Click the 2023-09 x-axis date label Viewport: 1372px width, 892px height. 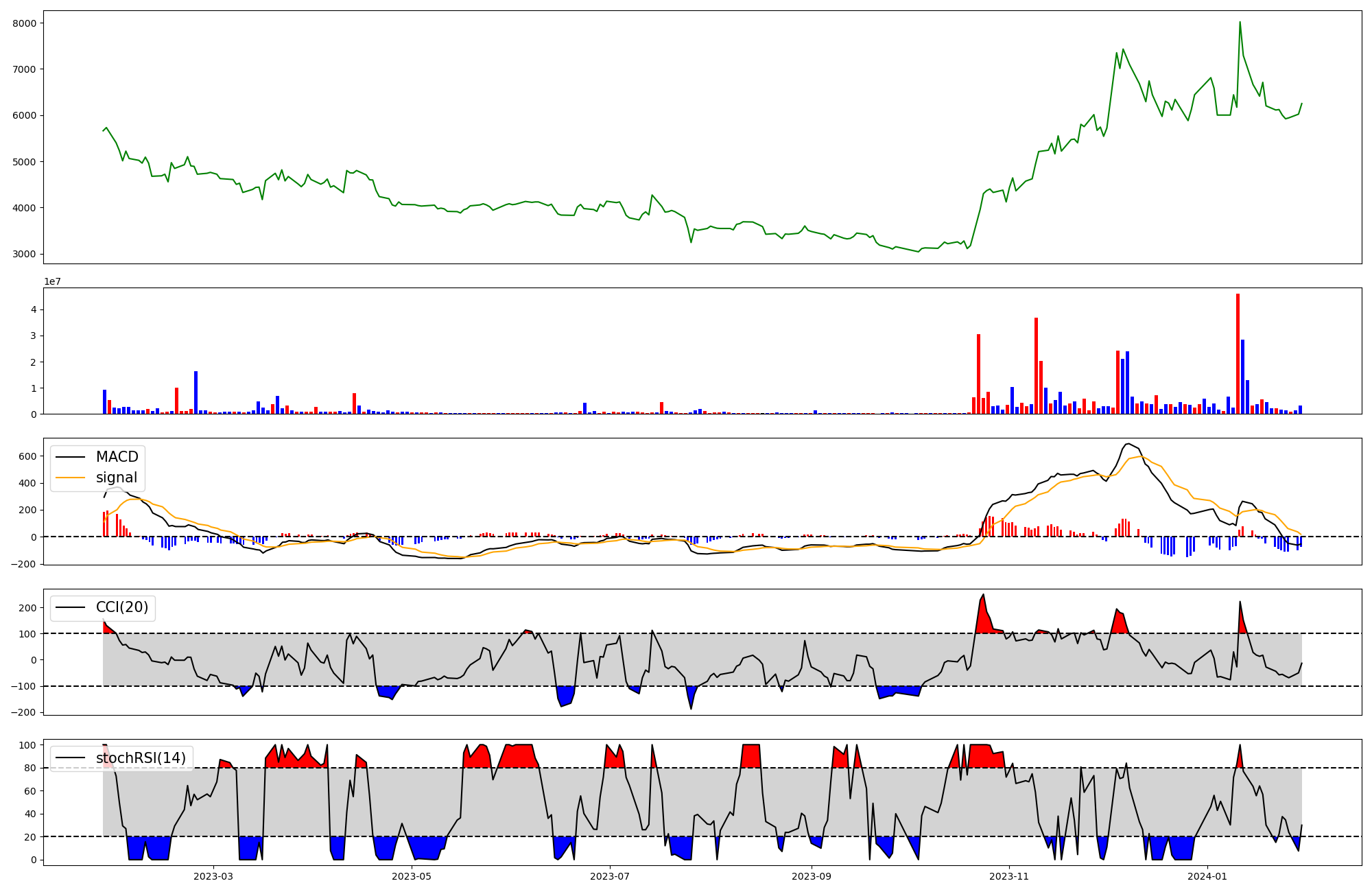[812, 876]
